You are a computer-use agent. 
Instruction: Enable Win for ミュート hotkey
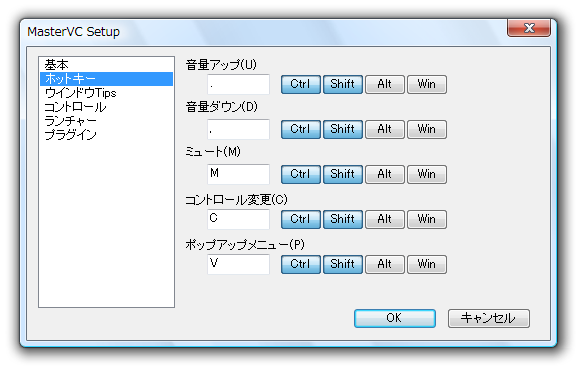click(427, 174)
